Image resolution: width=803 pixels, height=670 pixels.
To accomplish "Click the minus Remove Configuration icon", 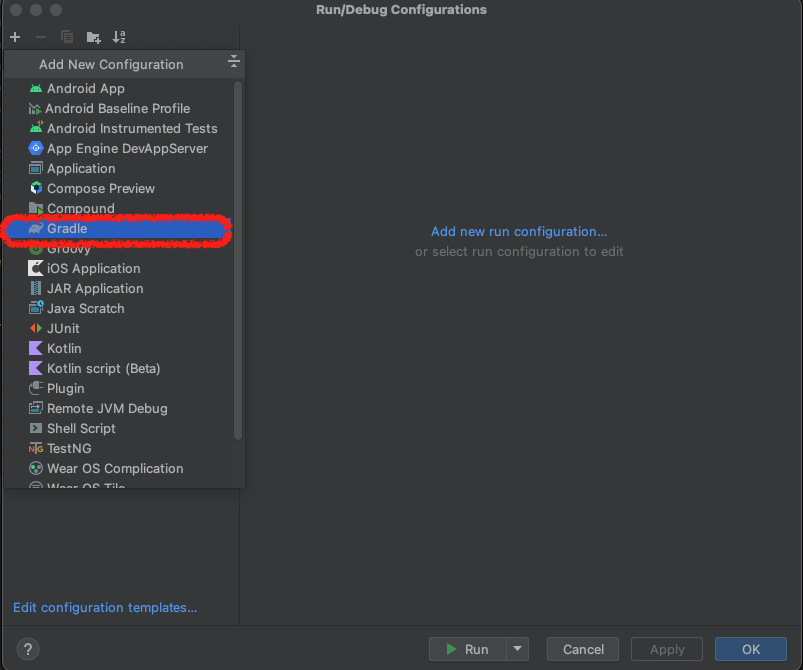I will [x=41, y=37].
